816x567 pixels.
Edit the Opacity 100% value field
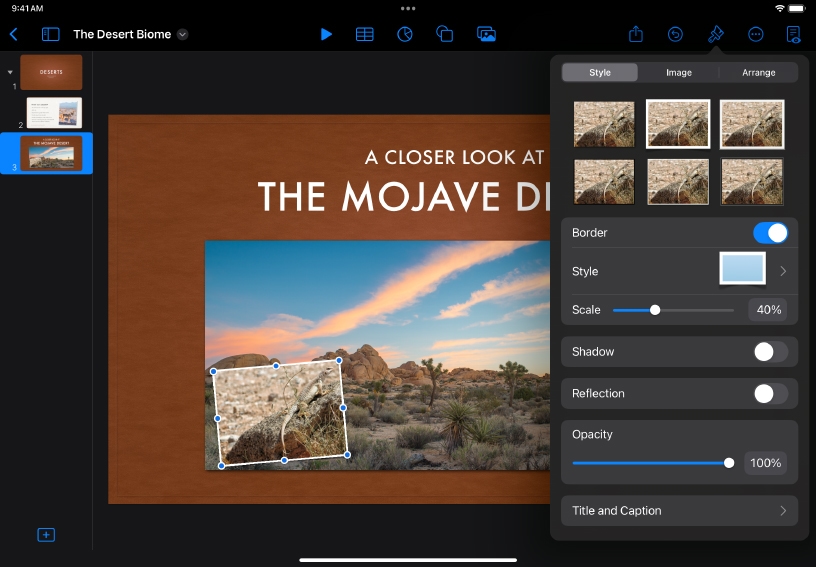765,463
